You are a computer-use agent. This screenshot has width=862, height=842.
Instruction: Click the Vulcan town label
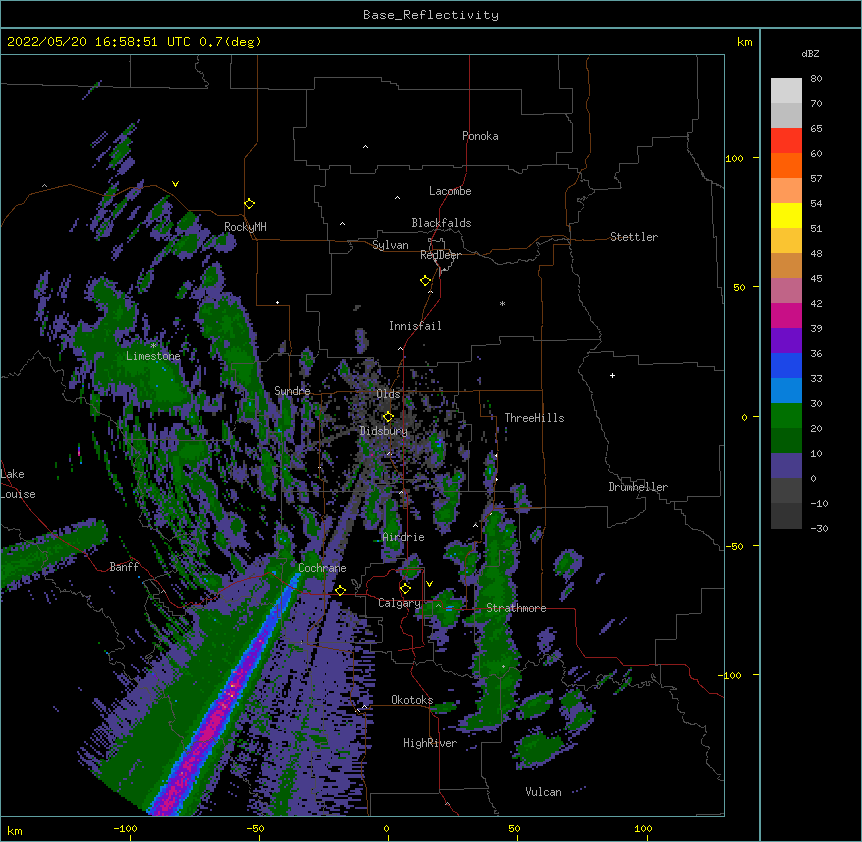click(543, 792)
